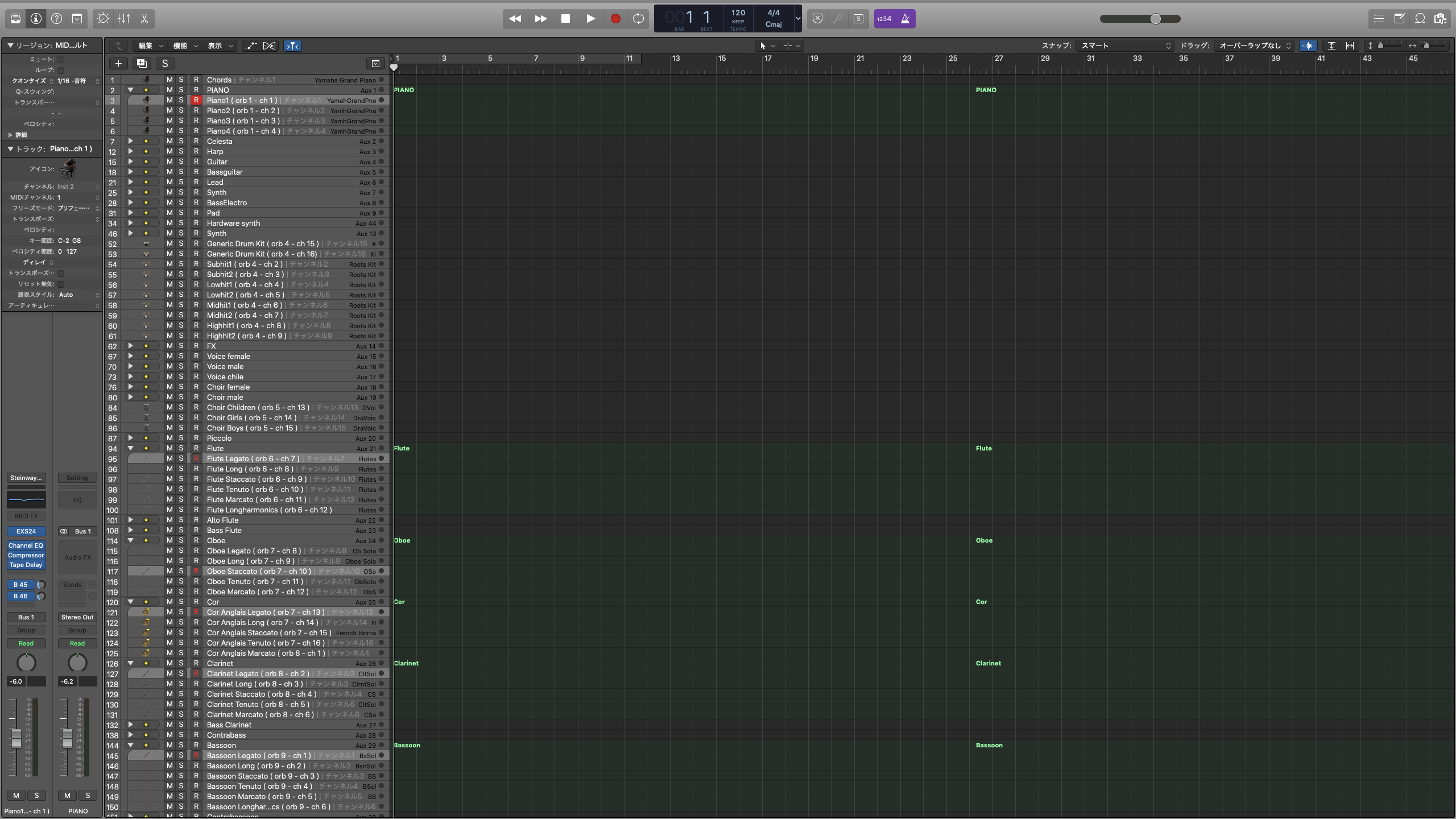
Task: Open the Editors scissors icon
Action: 144,19
